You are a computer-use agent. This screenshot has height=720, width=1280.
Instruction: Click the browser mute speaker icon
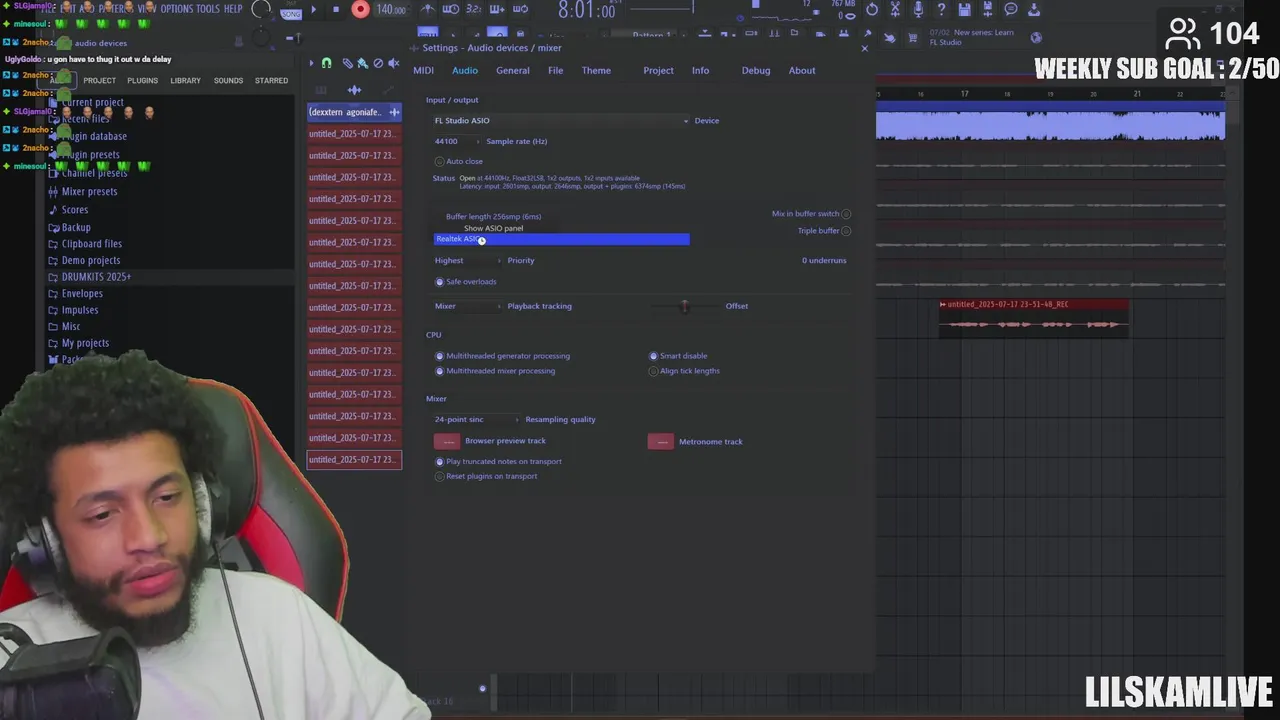[393, 63]
